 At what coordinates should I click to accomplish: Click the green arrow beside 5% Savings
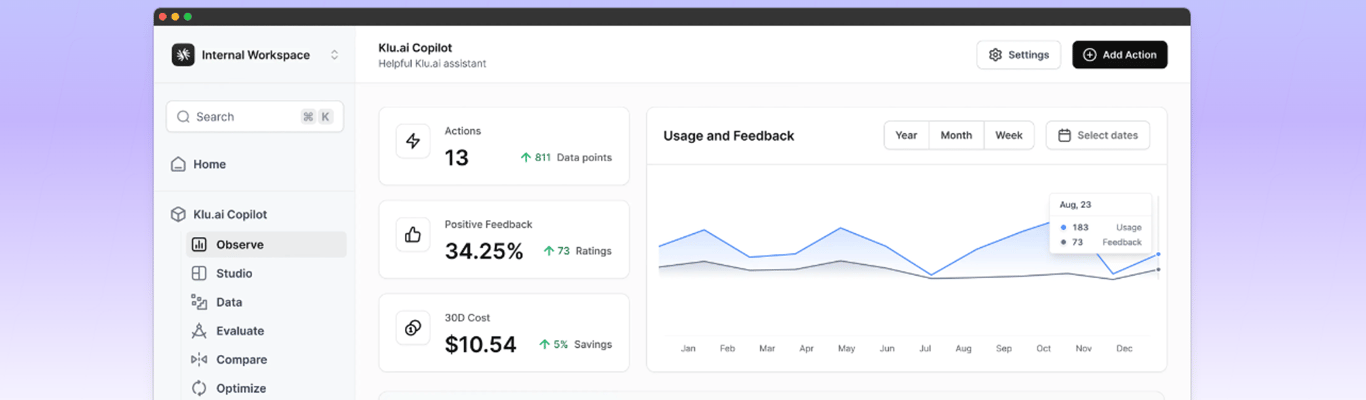(x=545, y=344)
